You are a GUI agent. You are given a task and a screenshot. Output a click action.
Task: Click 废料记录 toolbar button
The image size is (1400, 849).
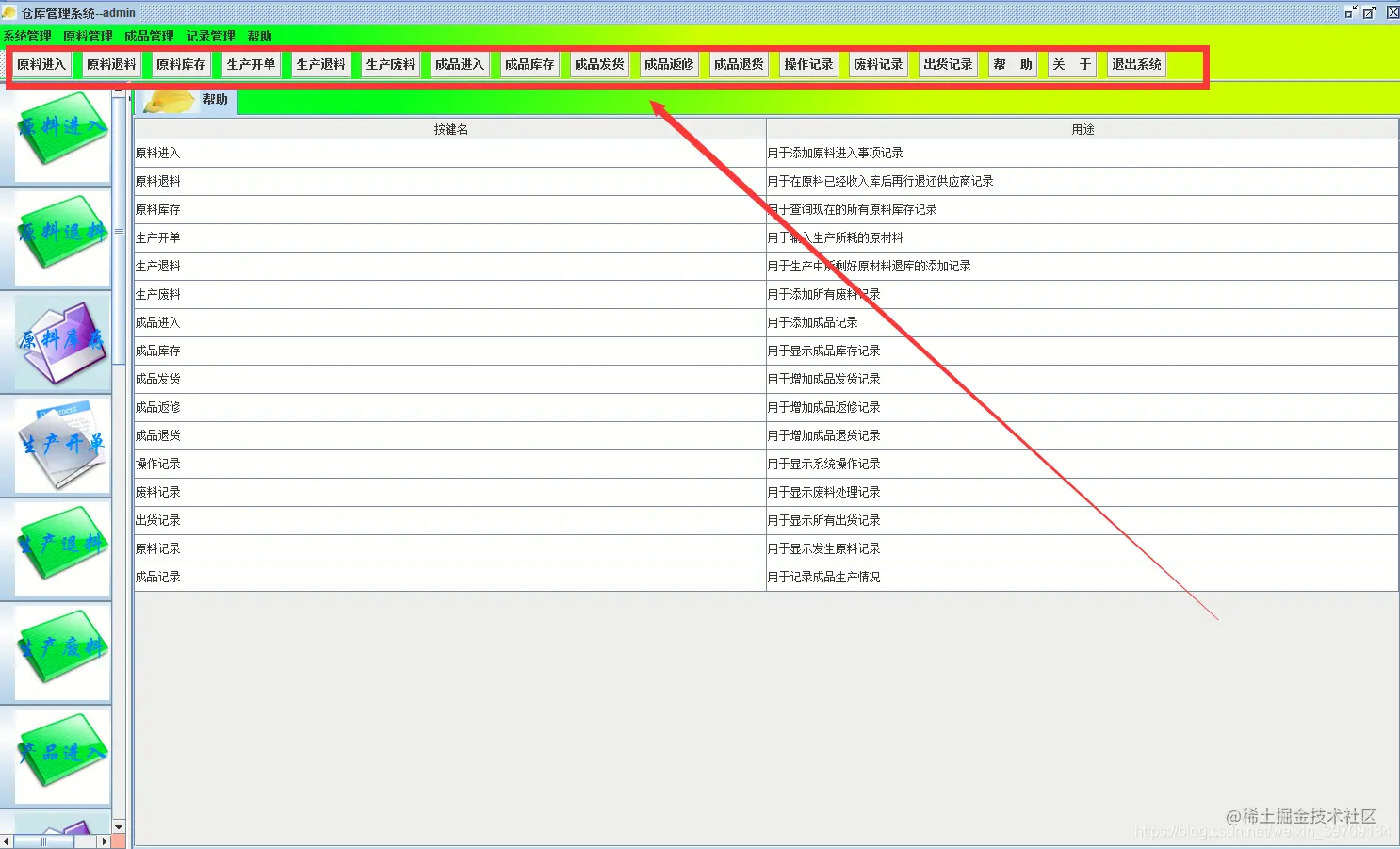tap(878, 64)
